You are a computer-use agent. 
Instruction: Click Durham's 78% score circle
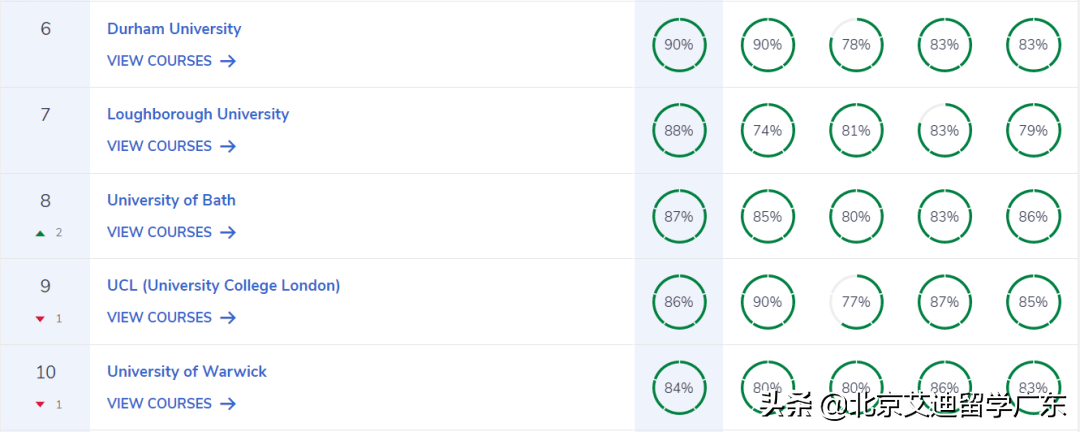(856, 45)
